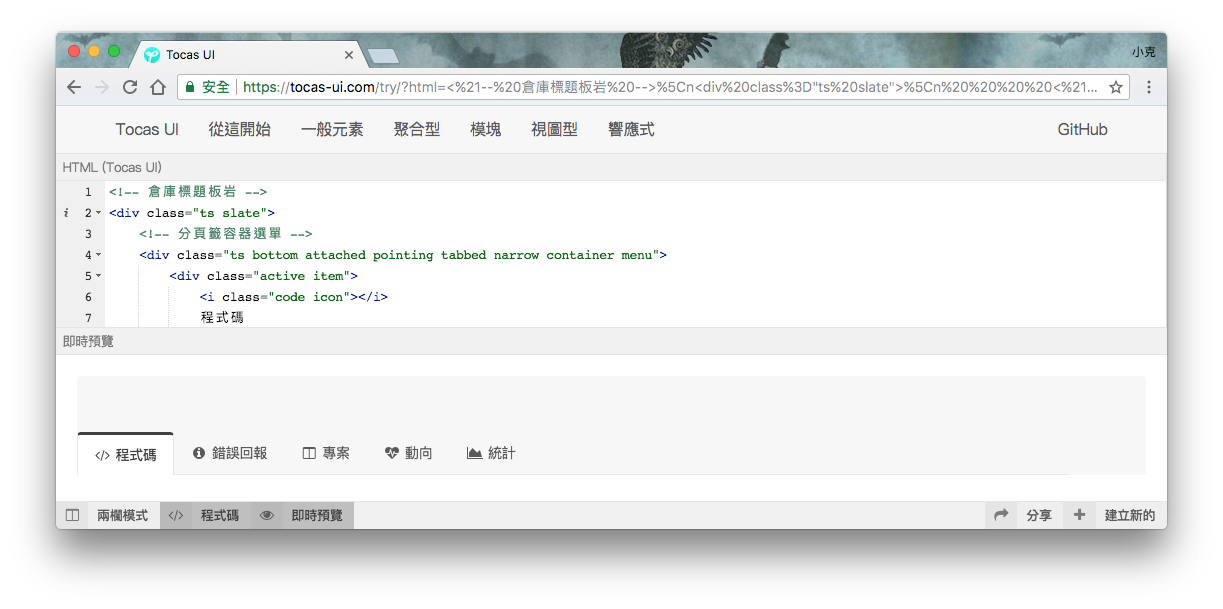Viewport: 1223px width, 609px height.
Task: Reload the Tocas UI page
Action: point(130,87)
